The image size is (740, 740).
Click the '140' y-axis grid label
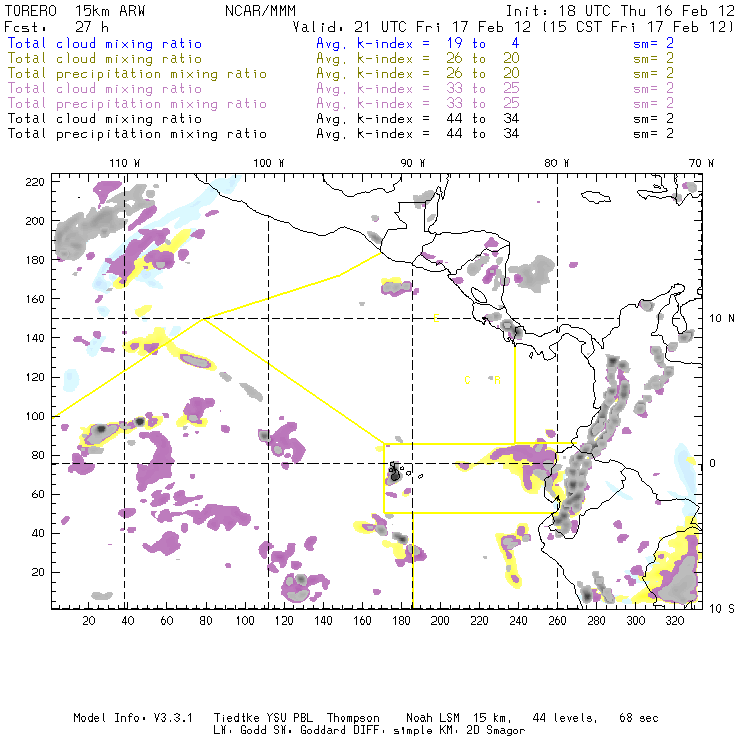[35, 338]
